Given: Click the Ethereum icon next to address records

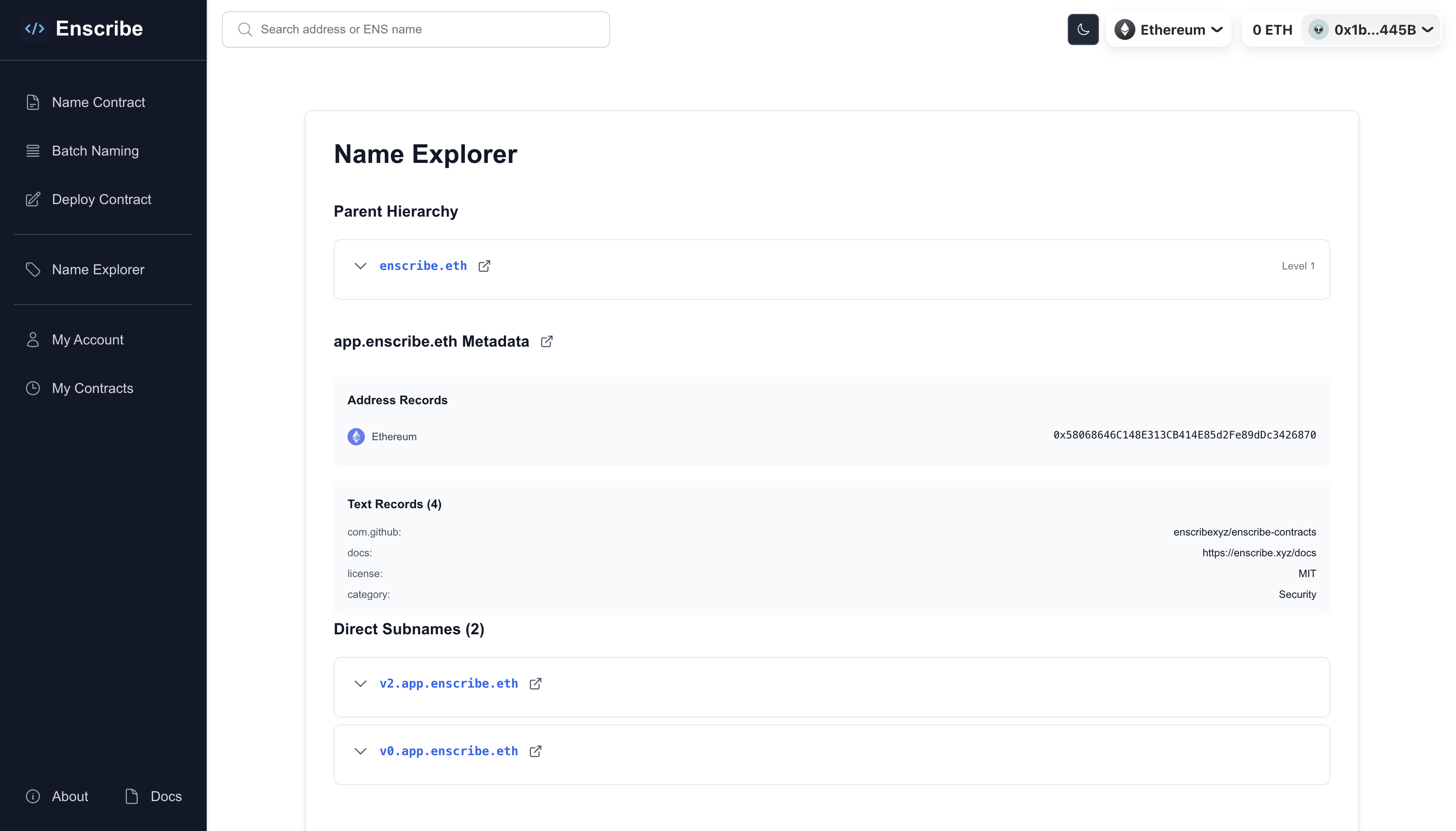Looking at the screenshot, I should (356, 436).
